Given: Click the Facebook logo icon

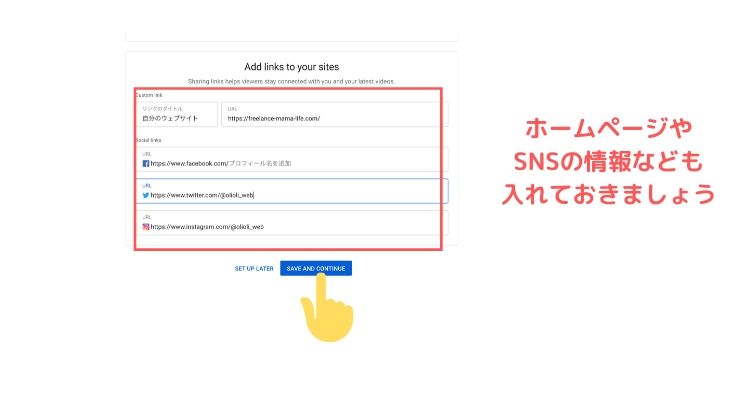Looking at the screenshot, I should [x=145, y=164].
